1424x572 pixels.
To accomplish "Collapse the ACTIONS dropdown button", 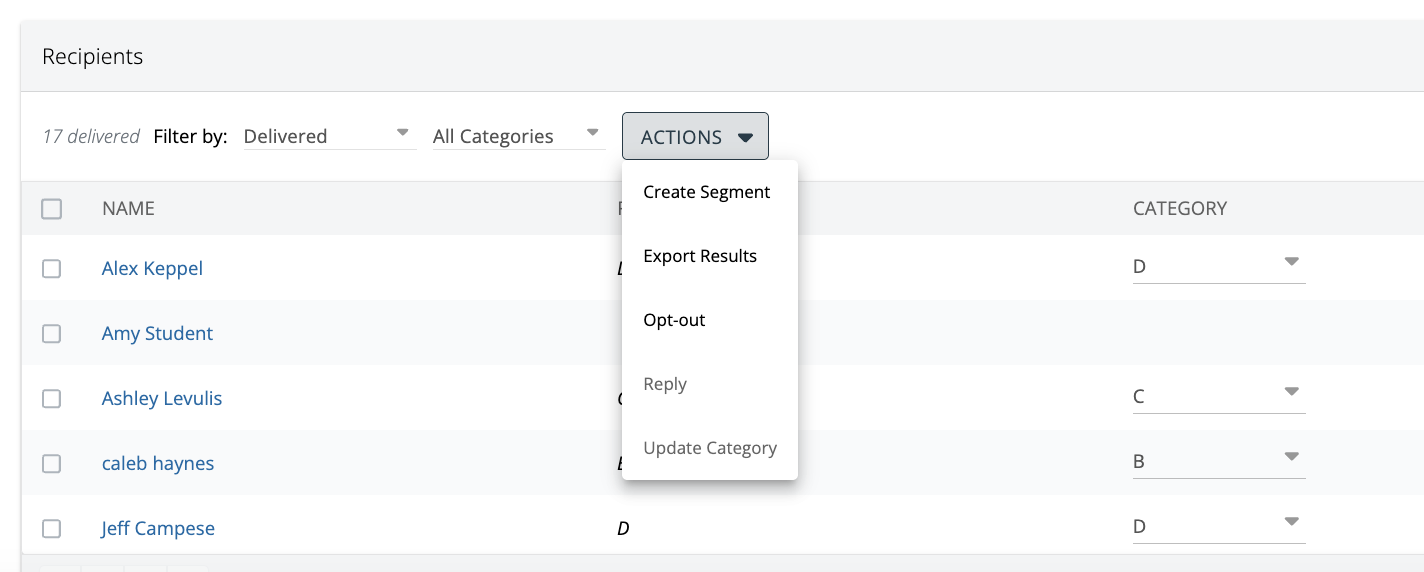I will point(695,137).
